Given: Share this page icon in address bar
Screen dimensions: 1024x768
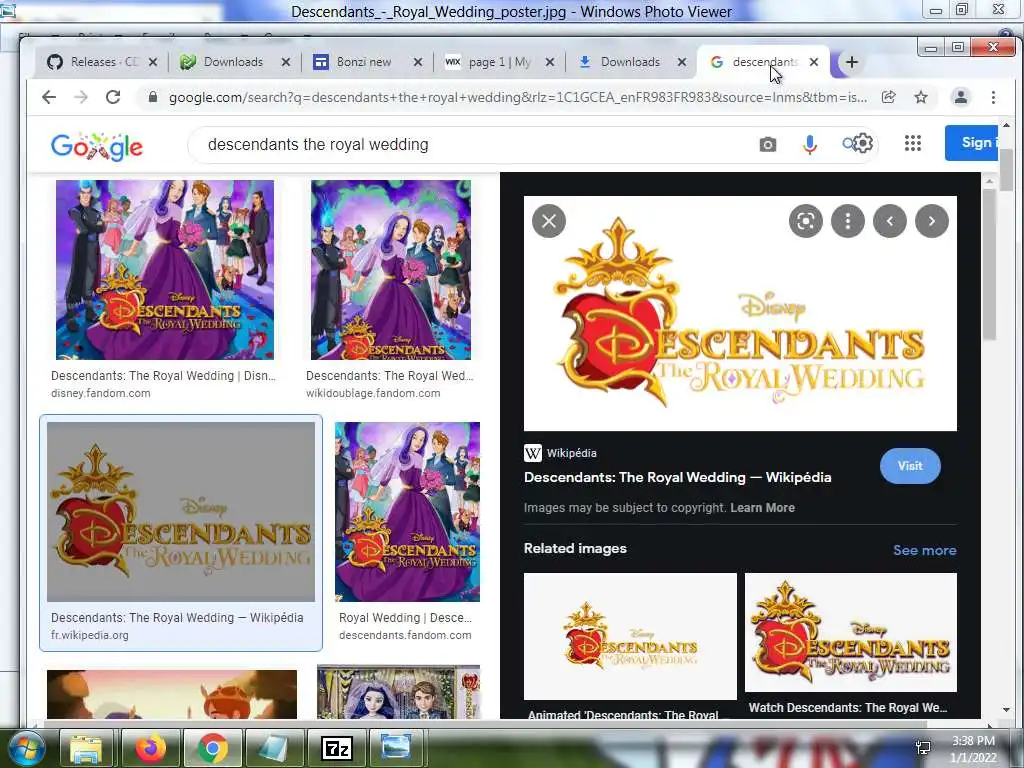Looking at the screenshot, I should 889,97.
